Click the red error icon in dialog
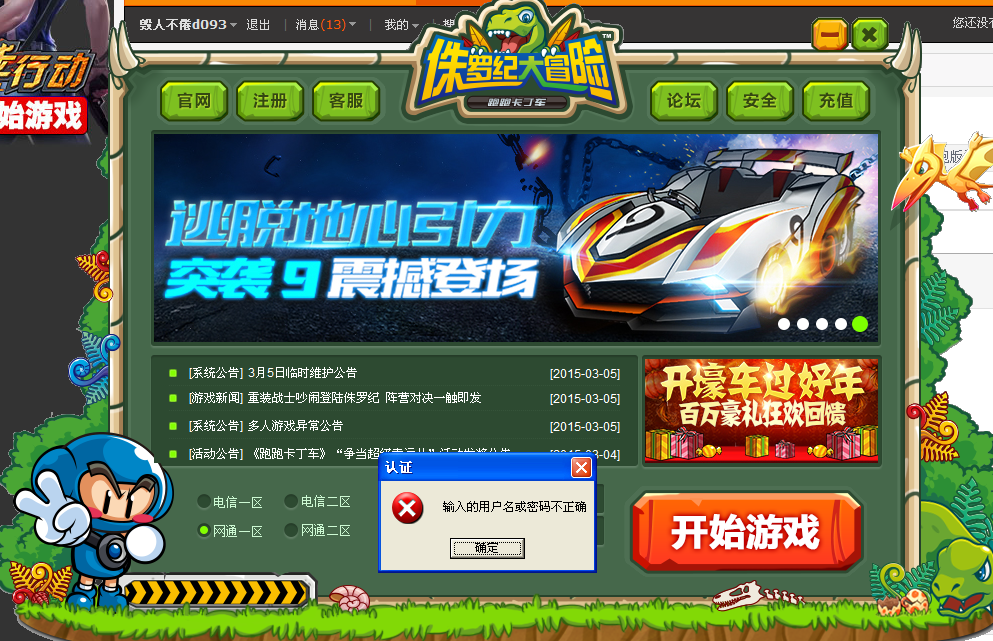The height and width of the screenshot is (641, 993). pos(408,508)
